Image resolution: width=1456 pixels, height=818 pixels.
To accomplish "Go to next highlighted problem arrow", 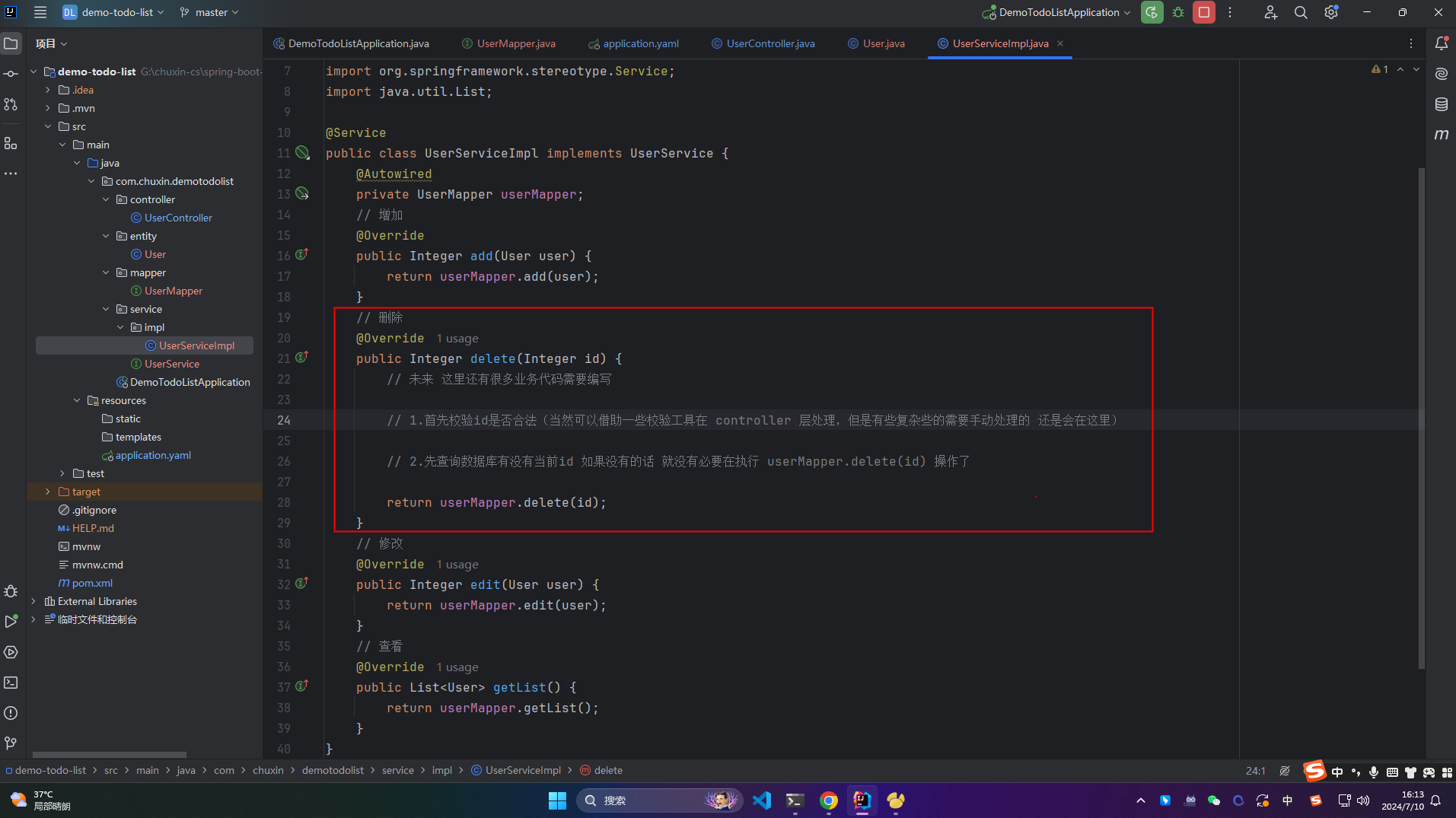I will 1416,69.
